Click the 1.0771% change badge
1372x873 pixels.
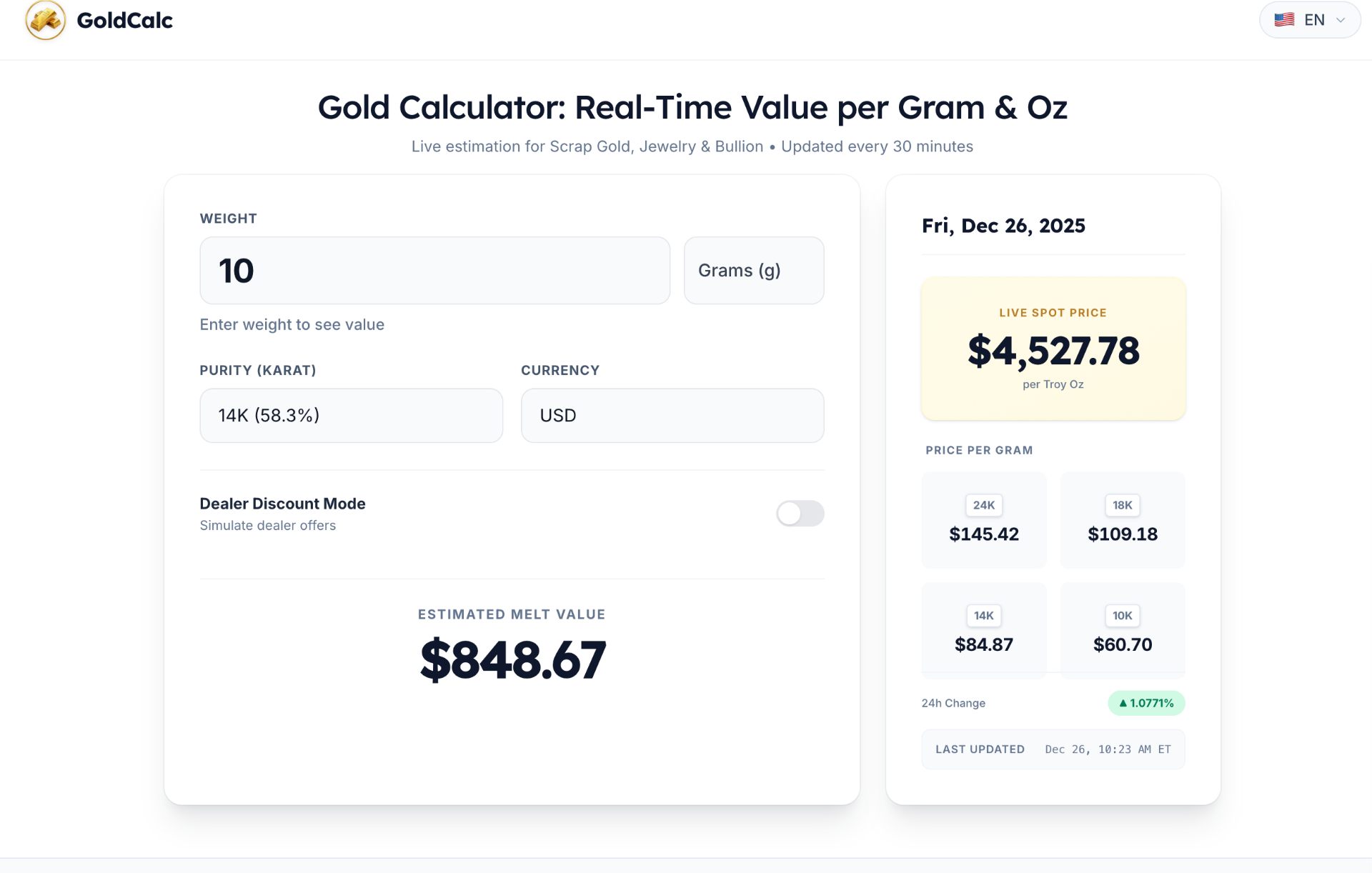point(1145,703)
